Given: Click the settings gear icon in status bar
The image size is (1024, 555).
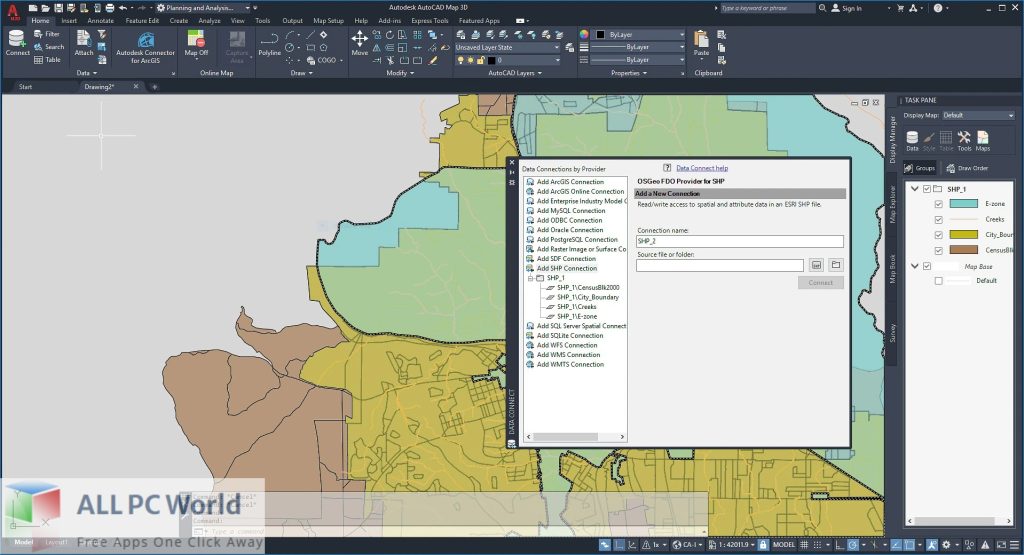Looking at the screenshot, I should point(946,545).
